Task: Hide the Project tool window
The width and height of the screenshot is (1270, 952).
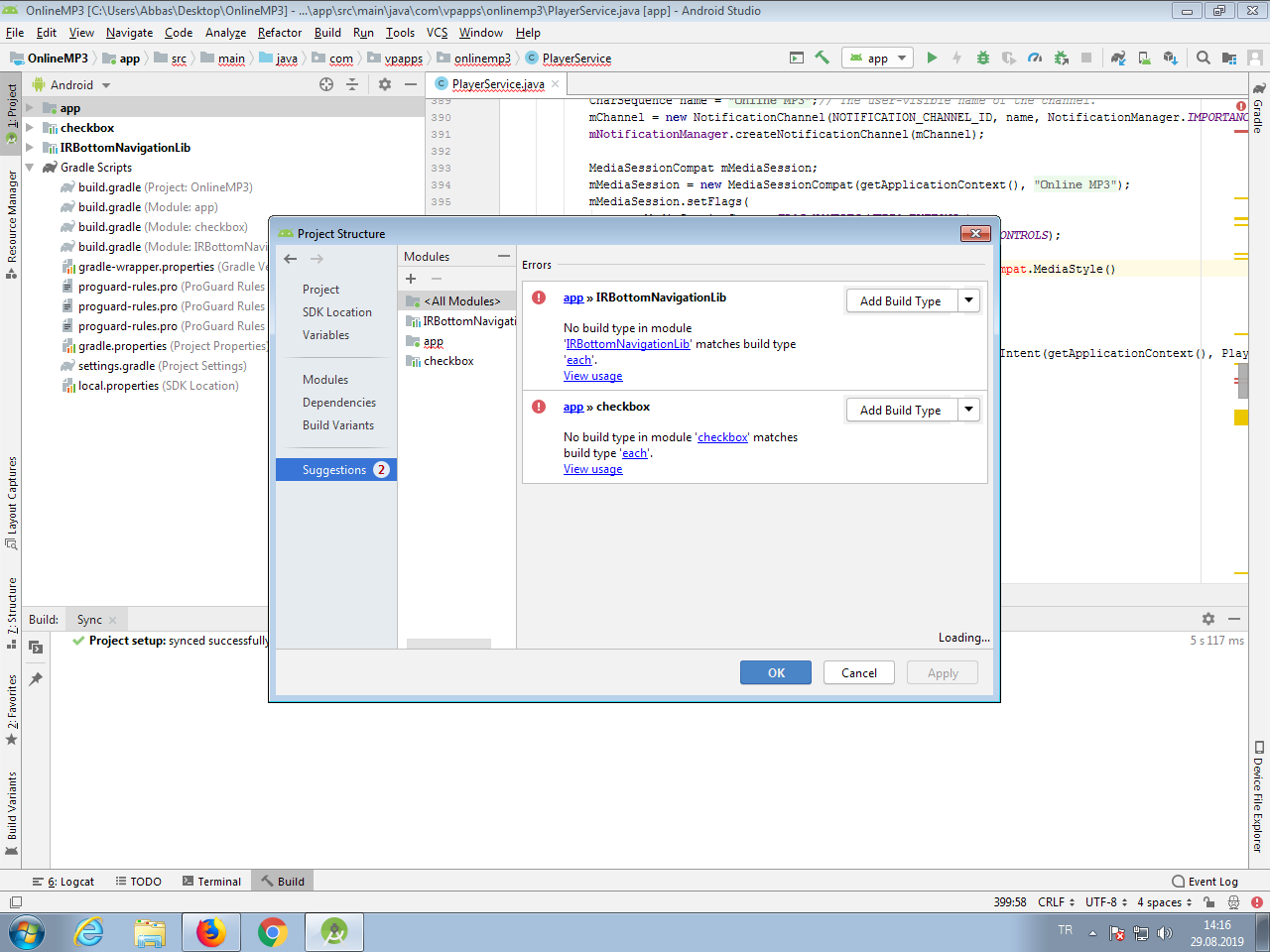Action: click(411, 84)
